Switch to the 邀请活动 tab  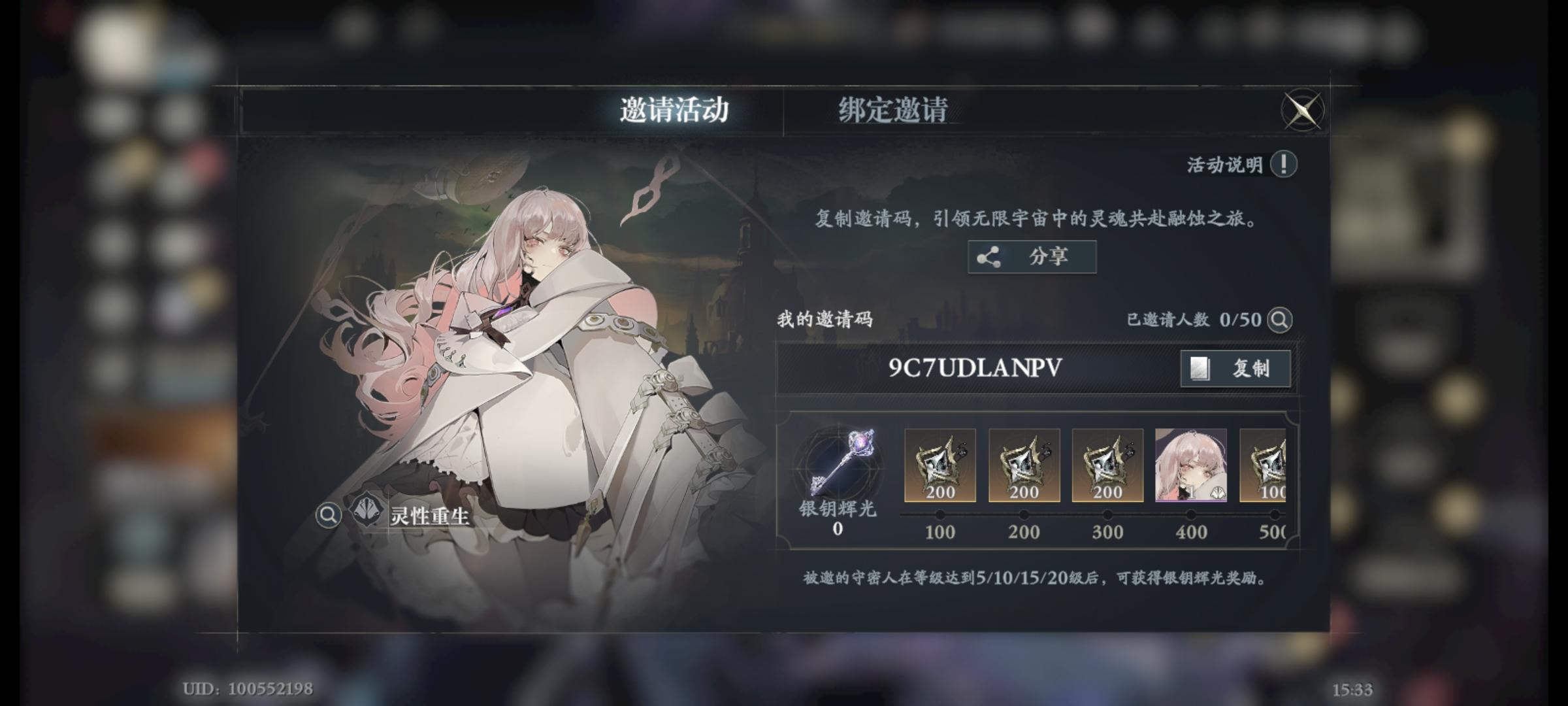click(x=674, y=110)
